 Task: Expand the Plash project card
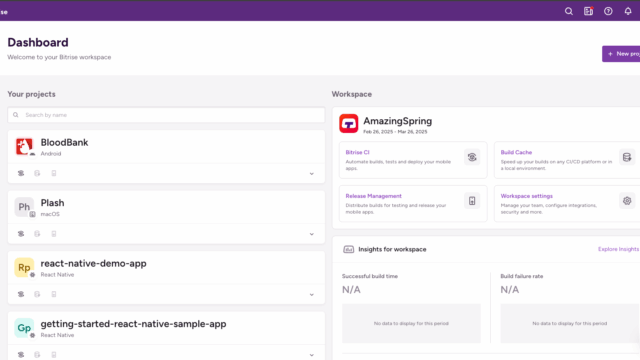point(311,234)
